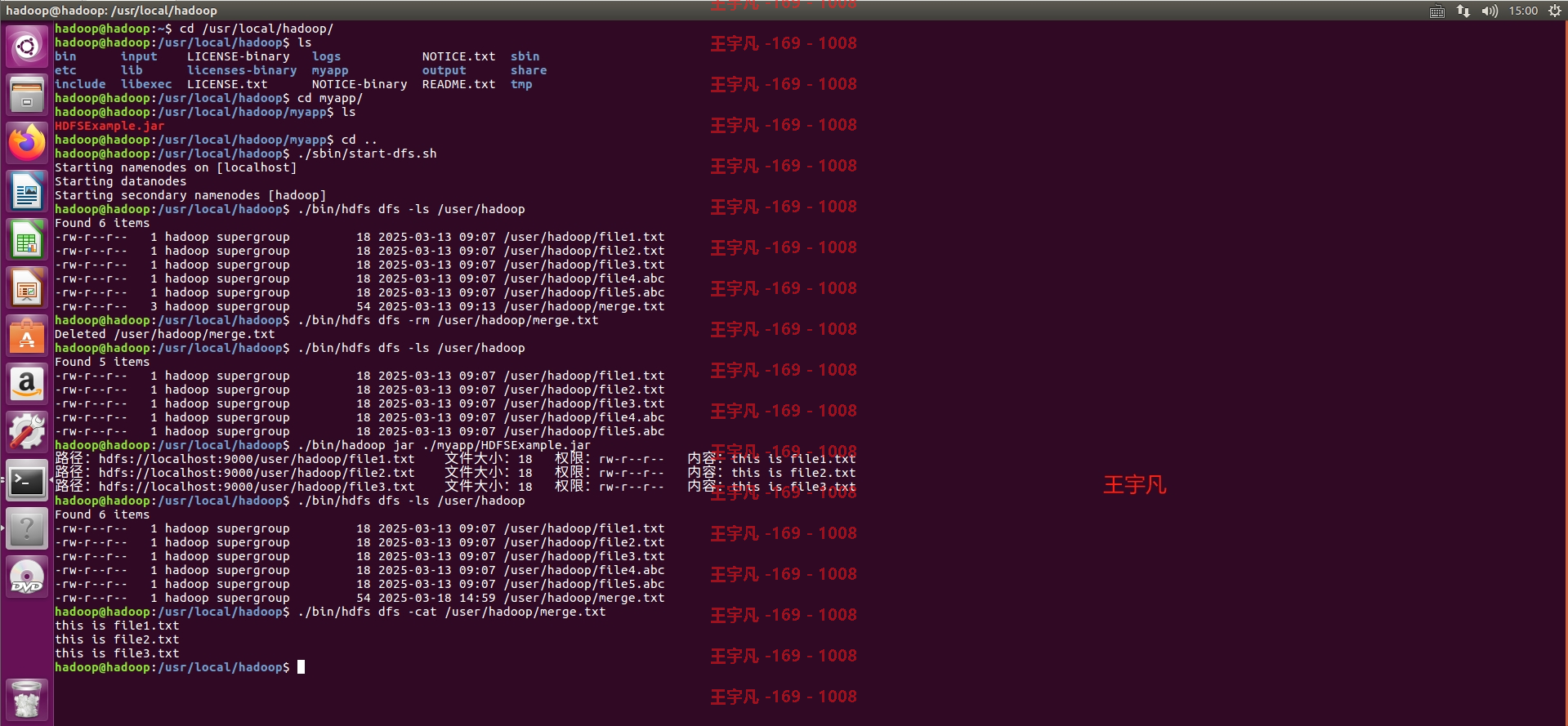Click 'Deleted /user/hadoop/merge.txt' line

pyautogui.click(x=164, y=334)
